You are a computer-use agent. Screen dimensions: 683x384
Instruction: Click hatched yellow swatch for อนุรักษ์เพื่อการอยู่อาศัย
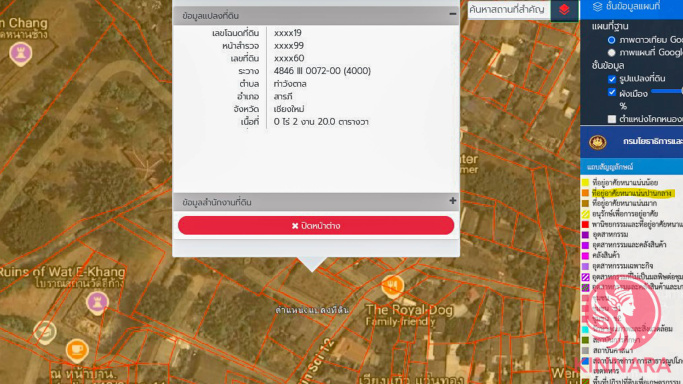(x=585, y=214)
